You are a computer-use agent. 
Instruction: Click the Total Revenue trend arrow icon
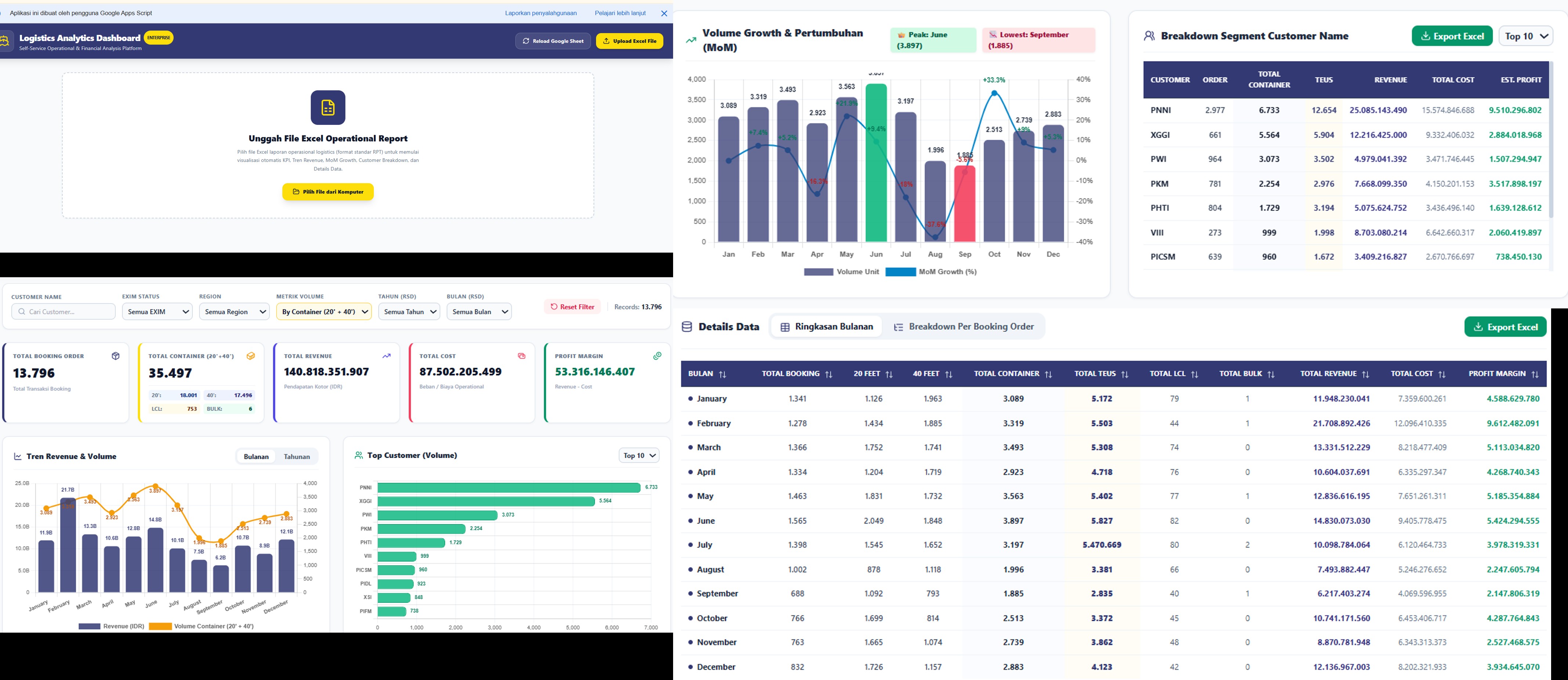tap(387, 356)
